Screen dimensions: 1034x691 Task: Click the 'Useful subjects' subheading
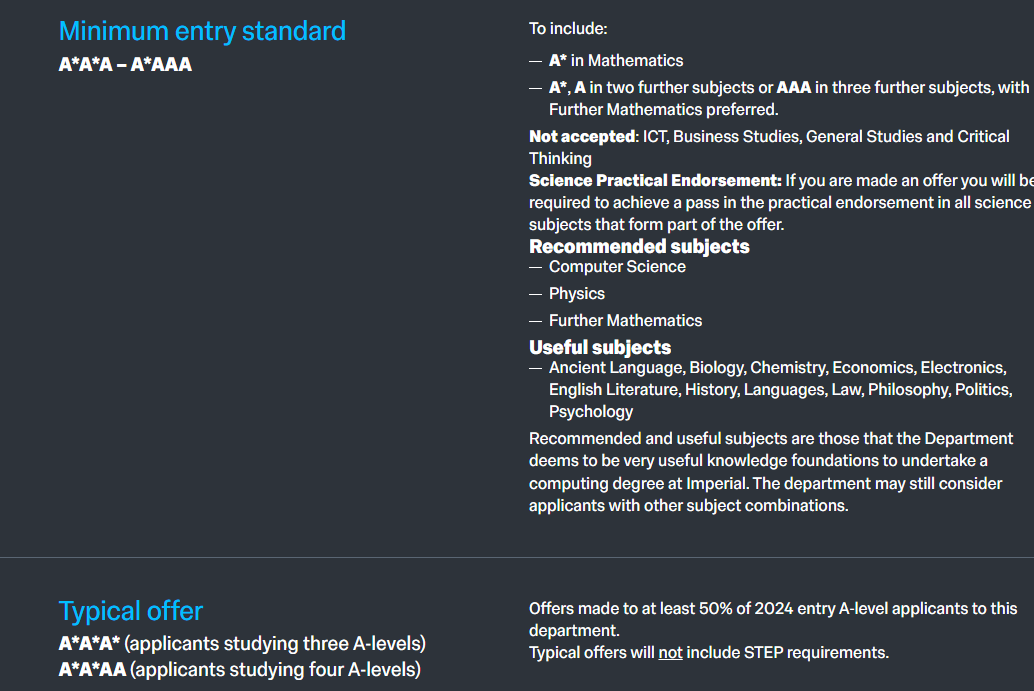pos(599,347)
